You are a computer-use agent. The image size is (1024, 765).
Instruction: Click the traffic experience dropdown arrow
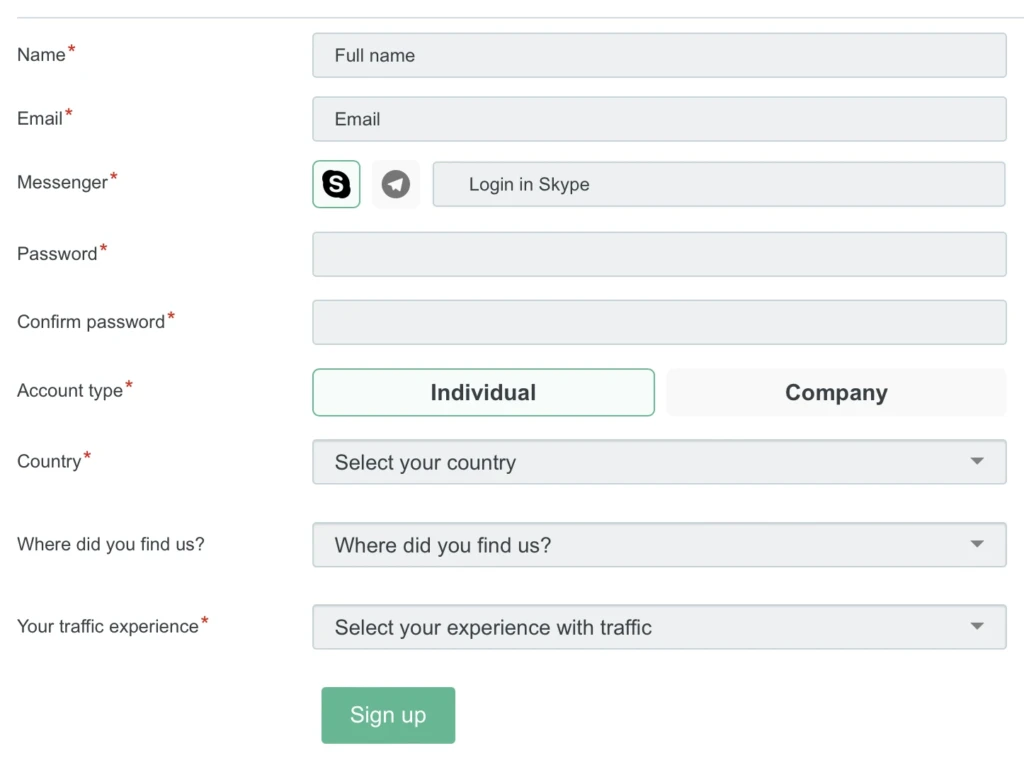click(x=977, y=627)
